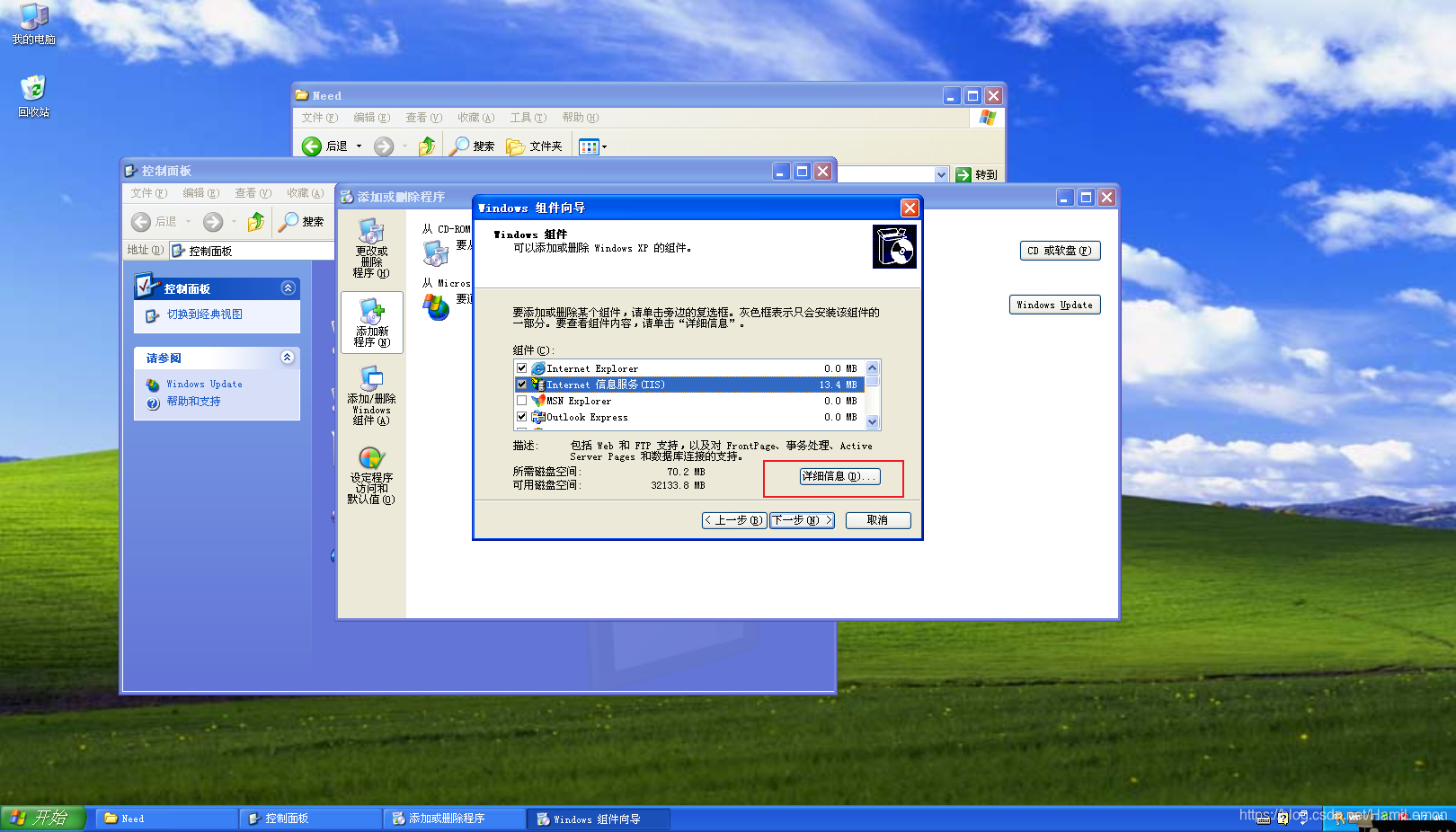Image resolution: width=1456 pixels, height=832 pixels.
Task: Click the 详细信息(D)... button
Action: (x=839, y=476)
